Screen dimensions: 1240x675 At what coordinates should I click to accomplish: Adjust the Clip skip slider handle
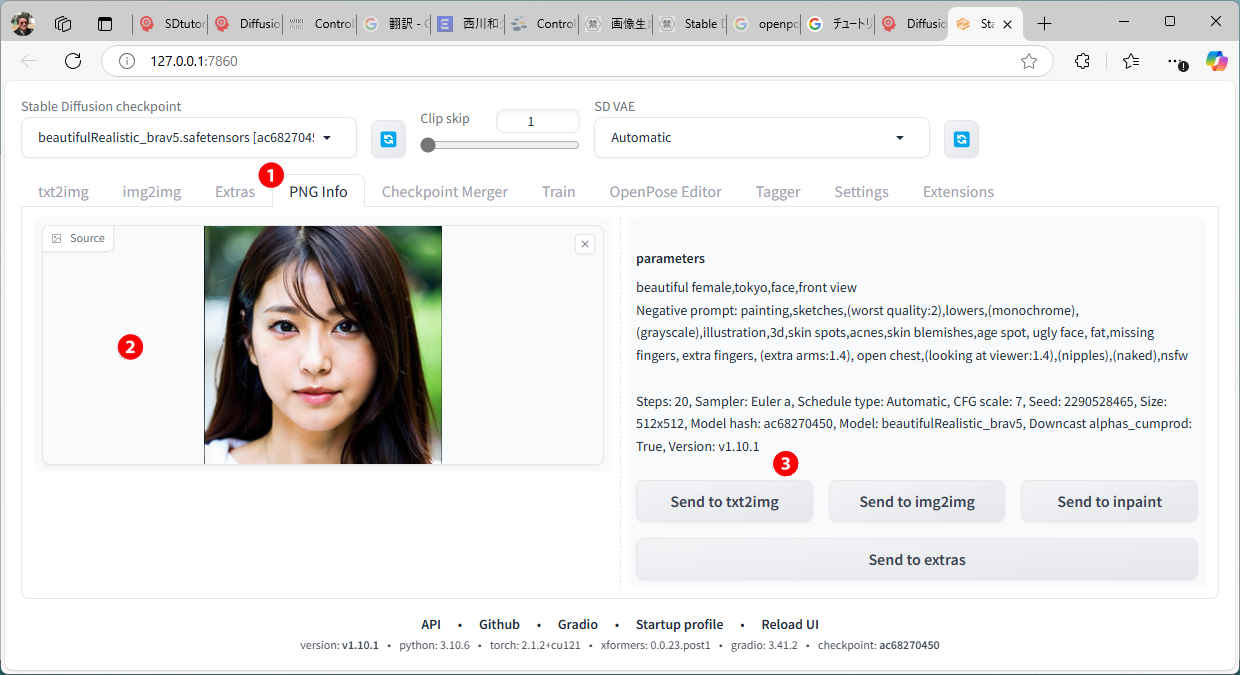(x=428, y=145)
